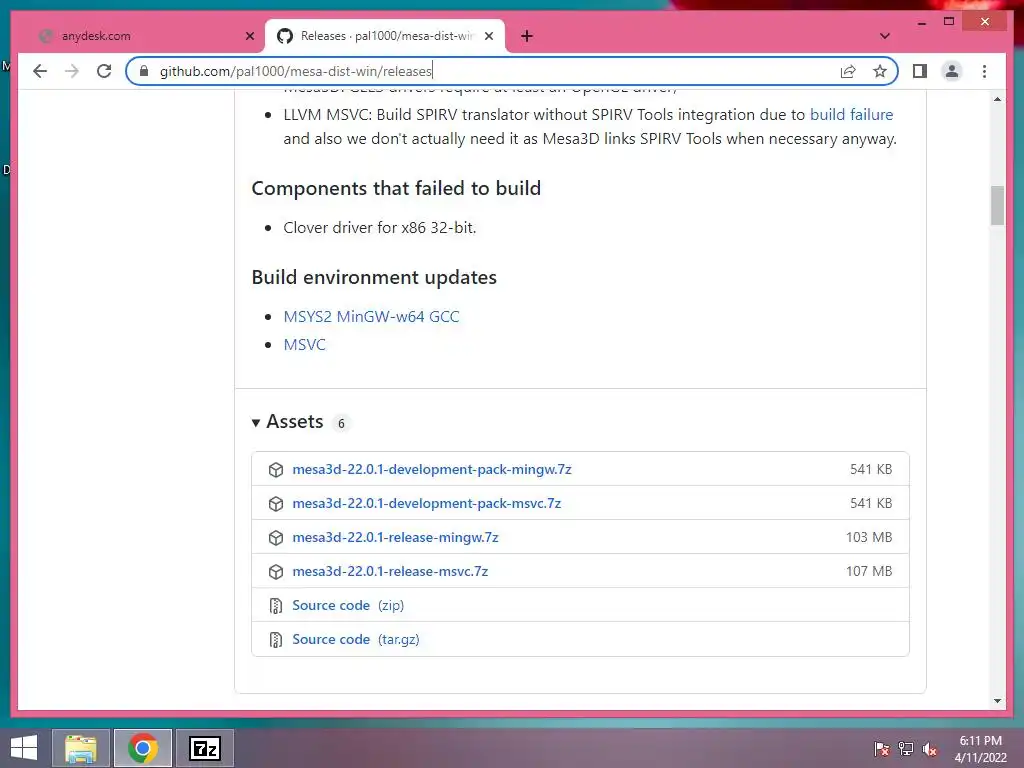Click the Components that failed to build heading

[x=396, y=189]
